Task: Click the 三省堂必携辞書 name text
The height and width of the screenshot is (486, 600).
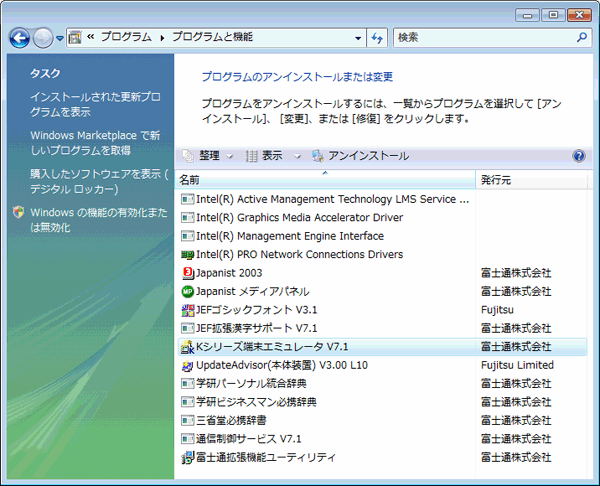Action: pos(231,421)
